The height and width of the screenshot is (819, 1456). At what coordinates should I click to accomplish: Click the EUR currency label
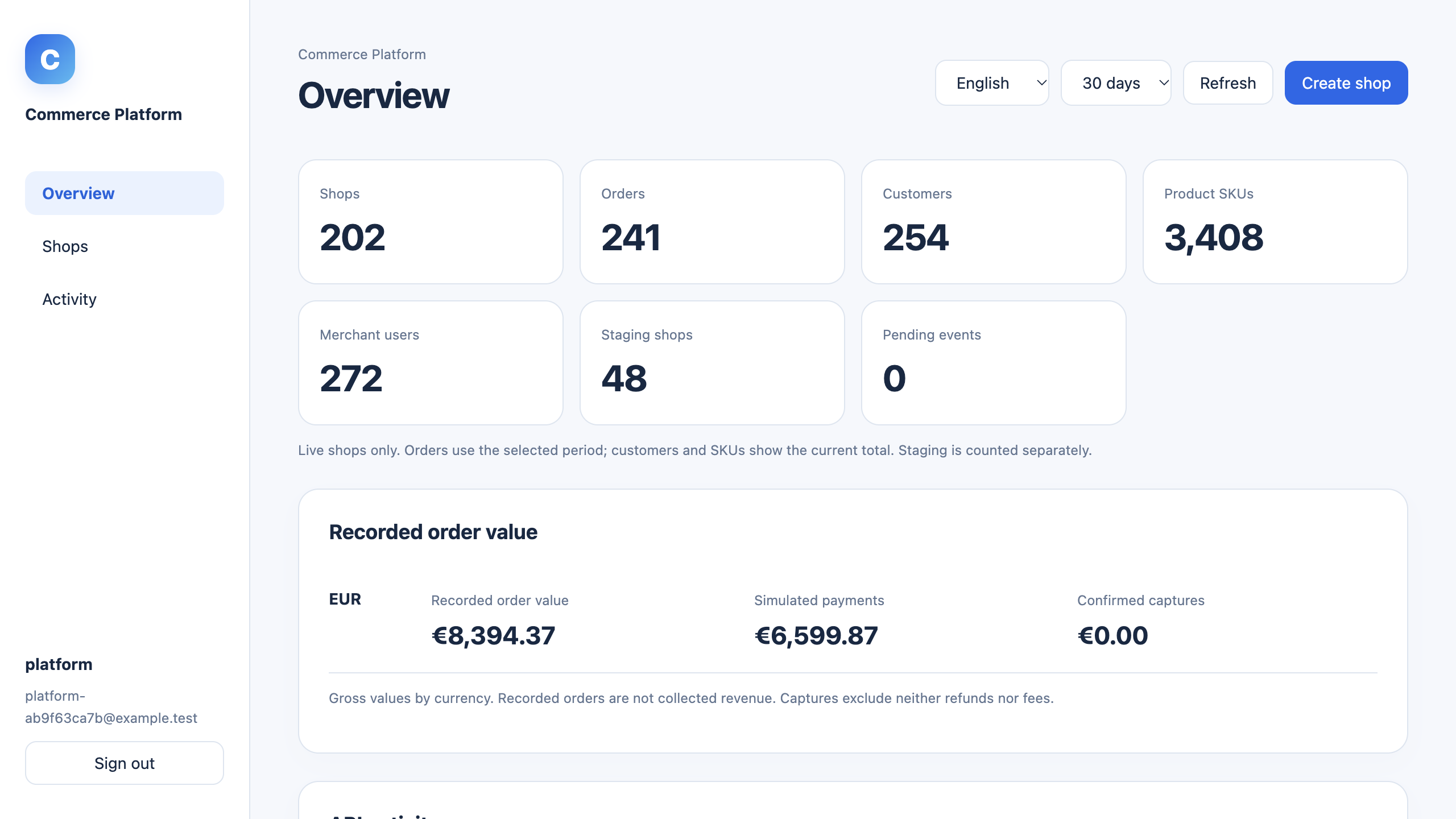coord(345,599)
